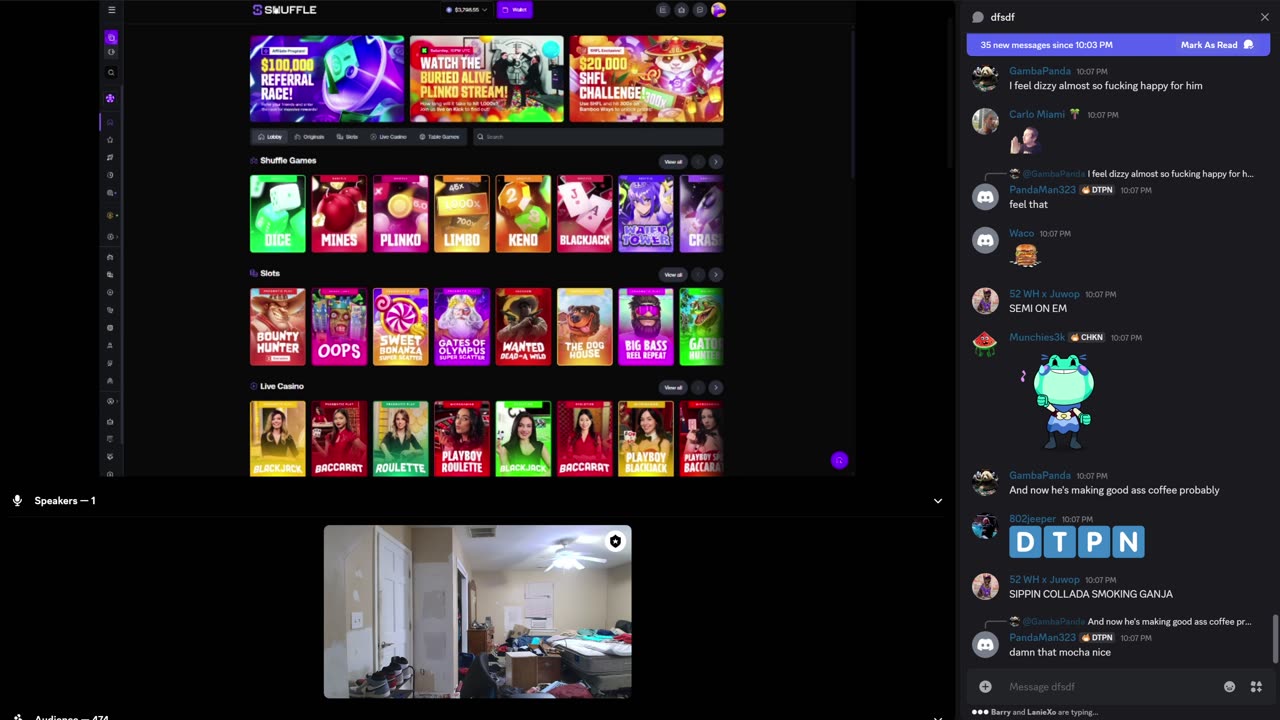Open the Limbo game tile

point(462,214)
